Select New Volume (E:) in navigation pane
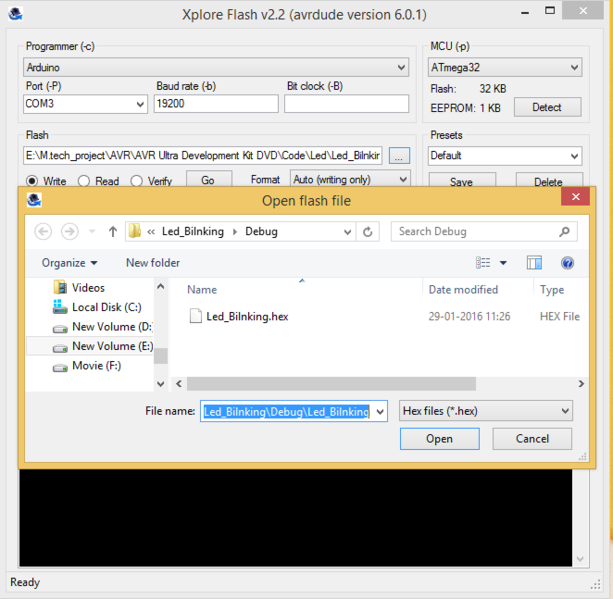The width and height of the screenshot is (613, 599). (x=113, y=346)
